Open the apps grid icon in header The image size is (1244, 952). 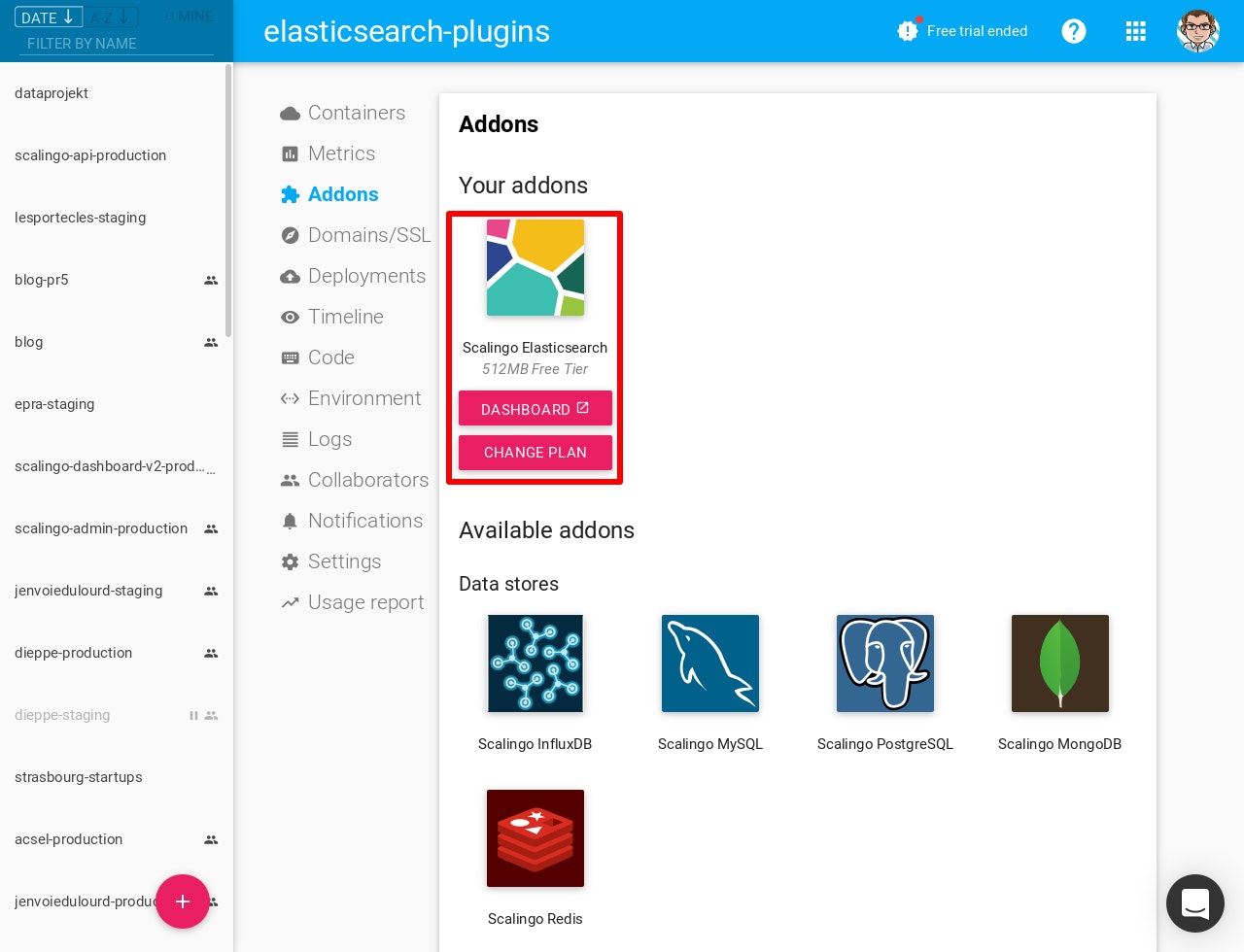pos(1136,31)
